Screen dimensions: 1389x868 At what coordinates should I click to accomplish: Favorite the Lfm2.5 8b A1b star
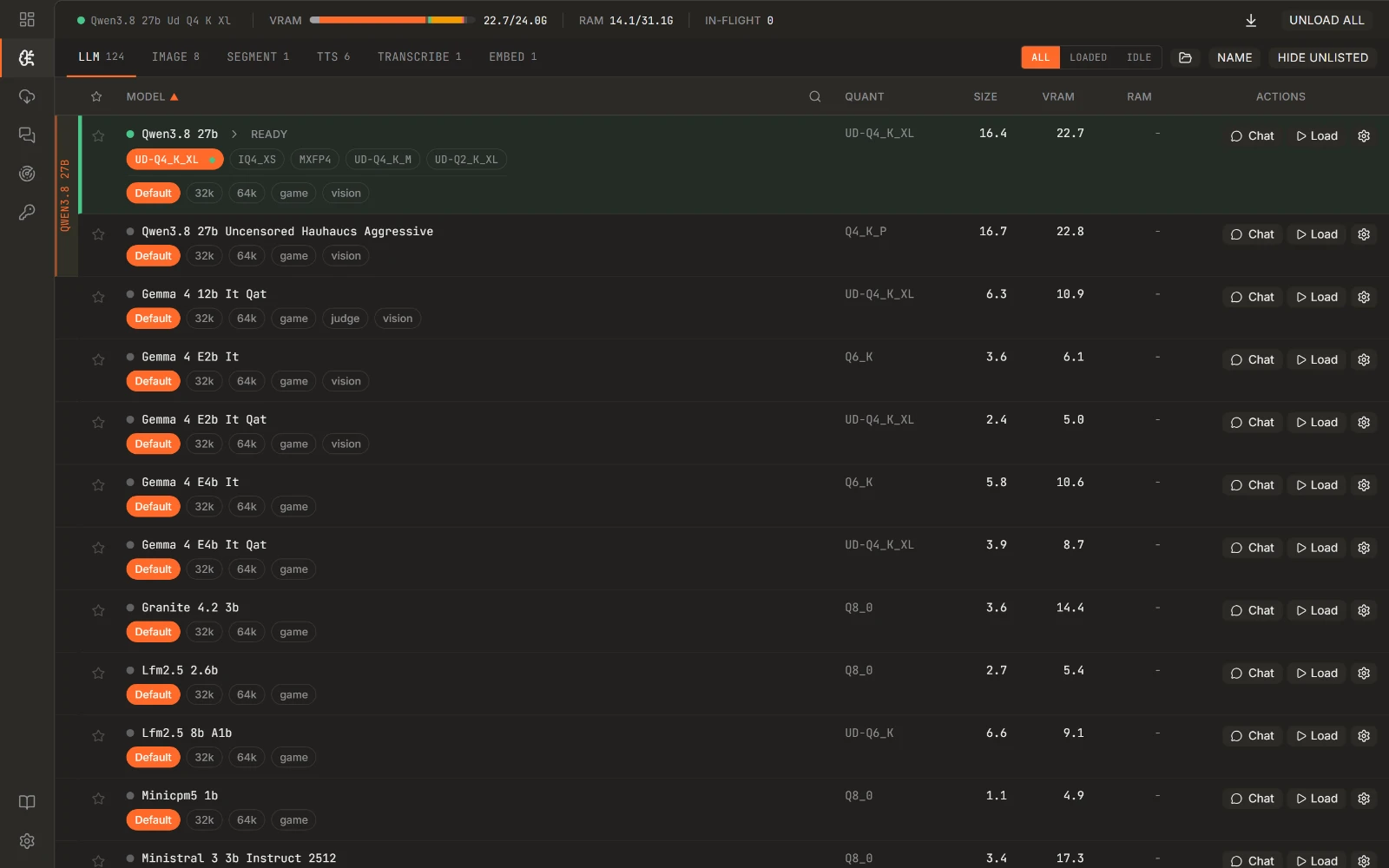pos(98,734)
